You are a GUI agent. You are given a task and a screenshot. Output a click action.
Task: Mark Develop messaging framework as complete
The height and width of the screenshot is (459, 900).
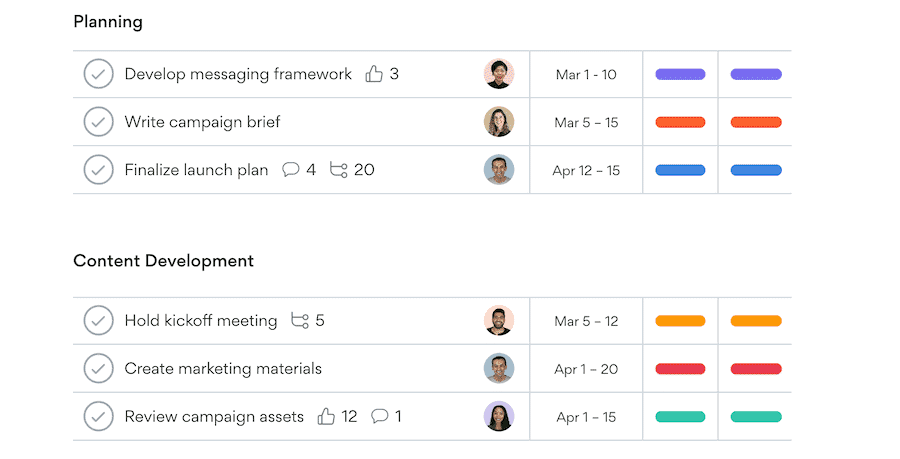point(98,74)
